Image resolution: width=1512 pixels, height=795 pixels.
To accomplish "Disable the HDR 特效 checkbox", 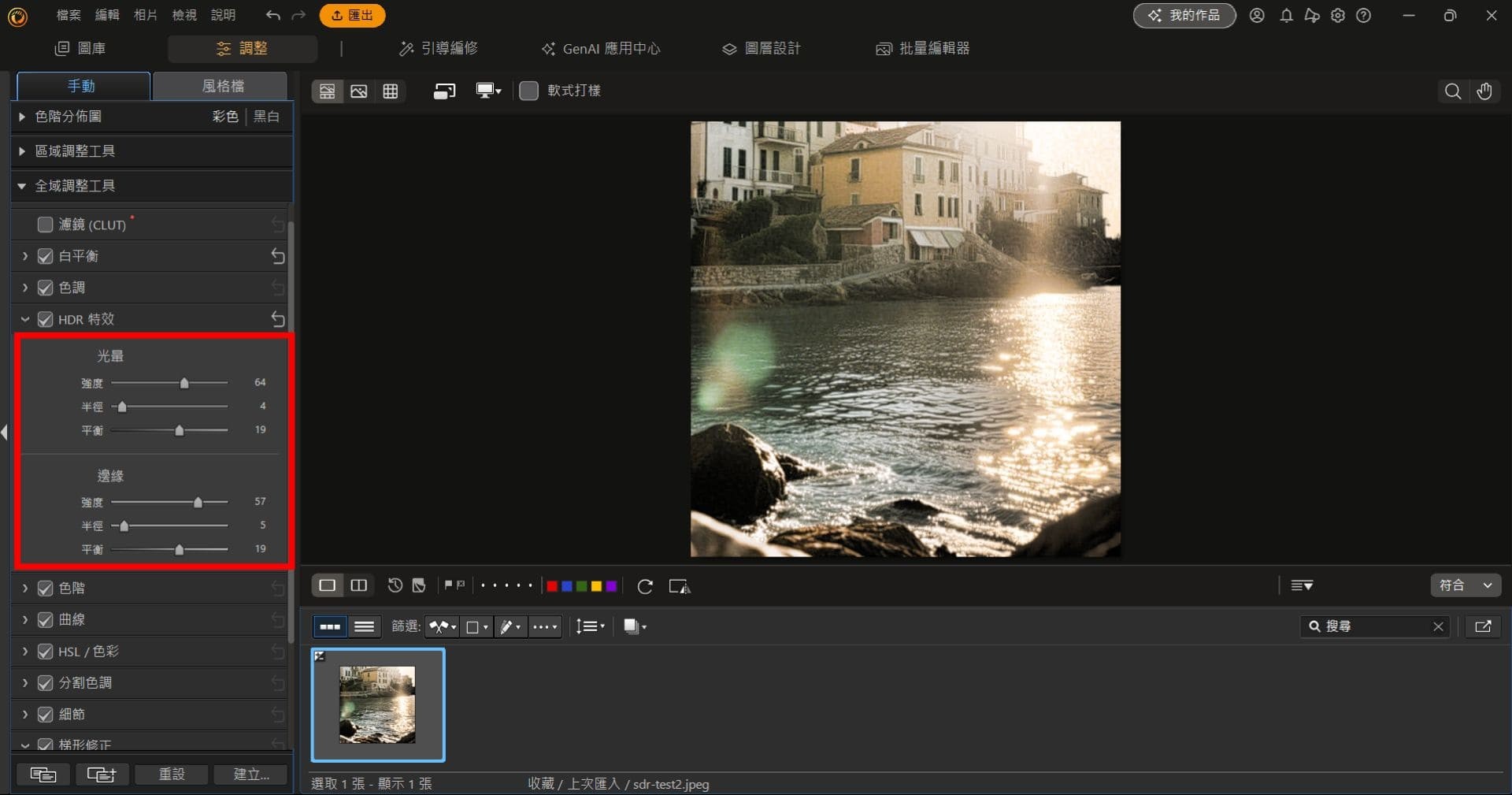I will 45,319.
